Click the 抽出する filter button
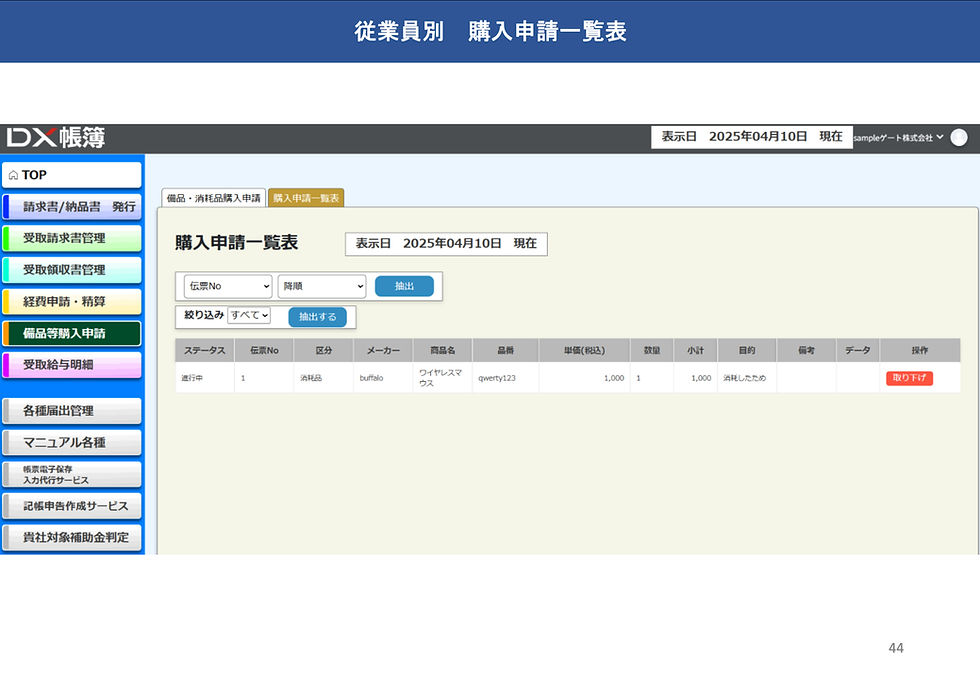Screen dimensions: 980x674 pyautogui.click(x=318, y=317)
